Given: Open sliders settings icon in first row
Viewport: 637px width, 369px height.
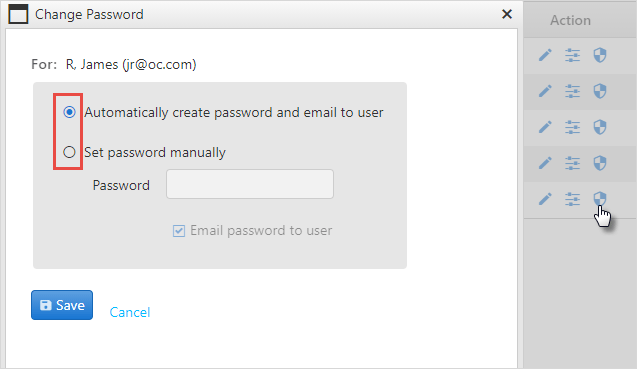Looking at the screenshot, I should pyautogui.click(x=572, y=55).
